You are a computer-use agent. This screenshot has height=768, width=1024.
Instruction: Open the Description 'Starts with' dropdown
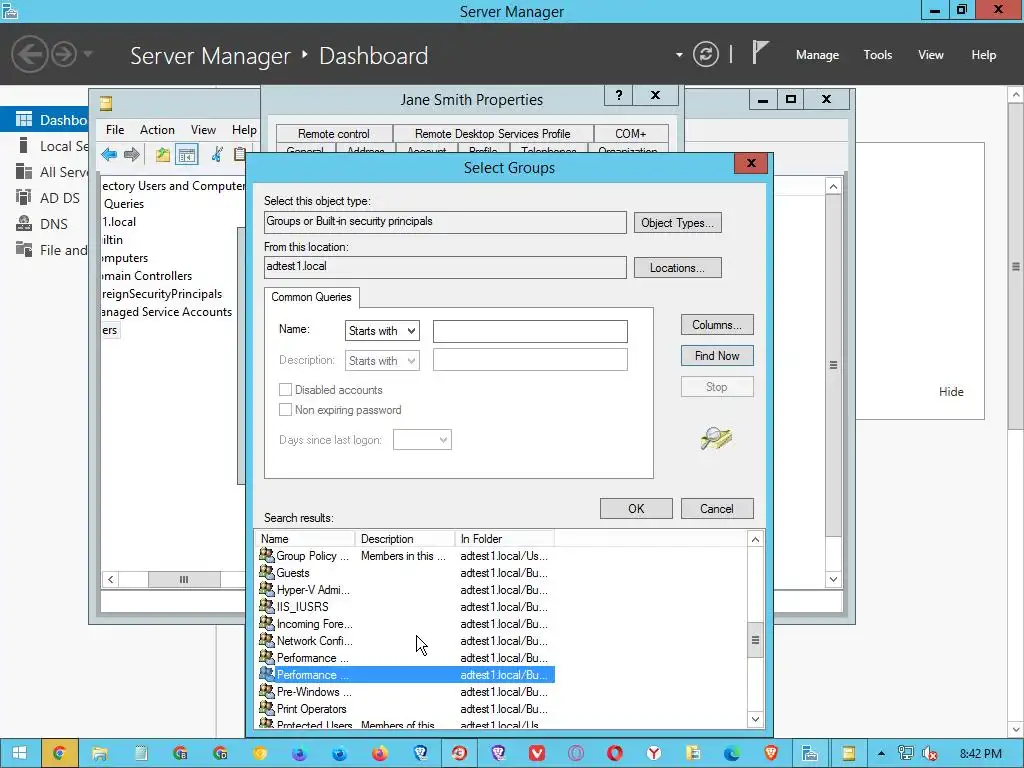[382, 360]
